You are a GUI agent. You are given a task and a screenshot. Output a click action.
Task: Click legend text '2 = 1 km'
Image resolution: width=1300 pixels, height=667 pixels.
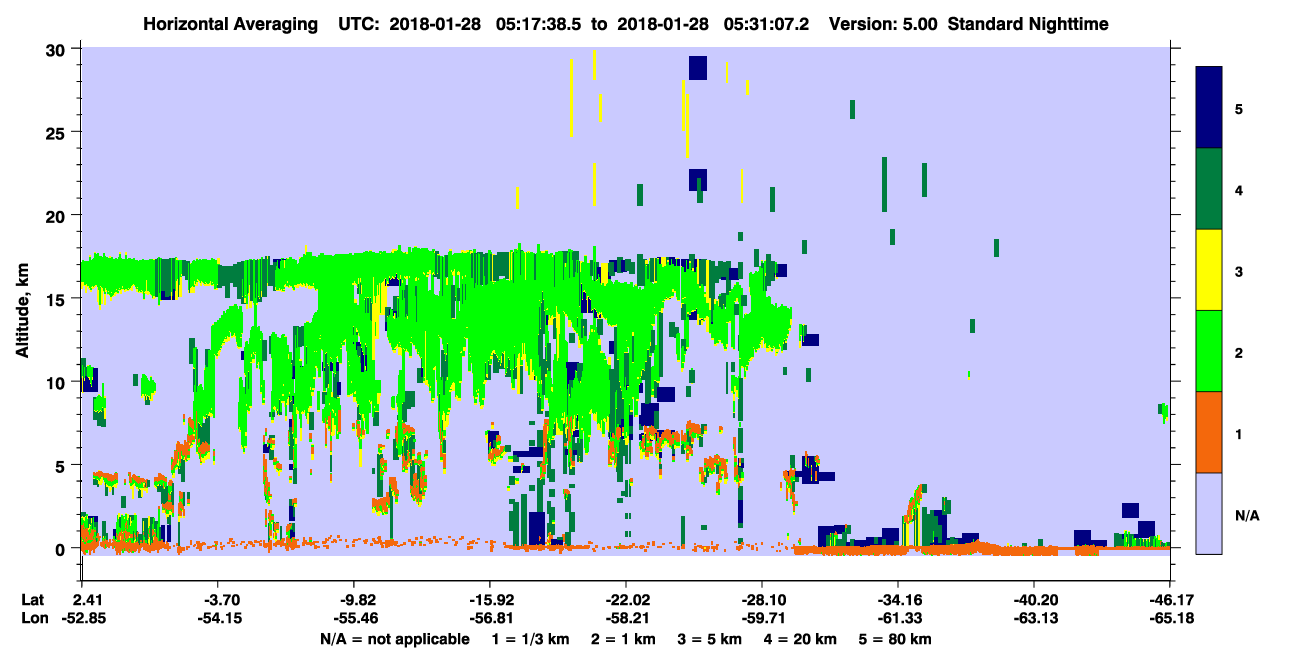pos(624,639)
